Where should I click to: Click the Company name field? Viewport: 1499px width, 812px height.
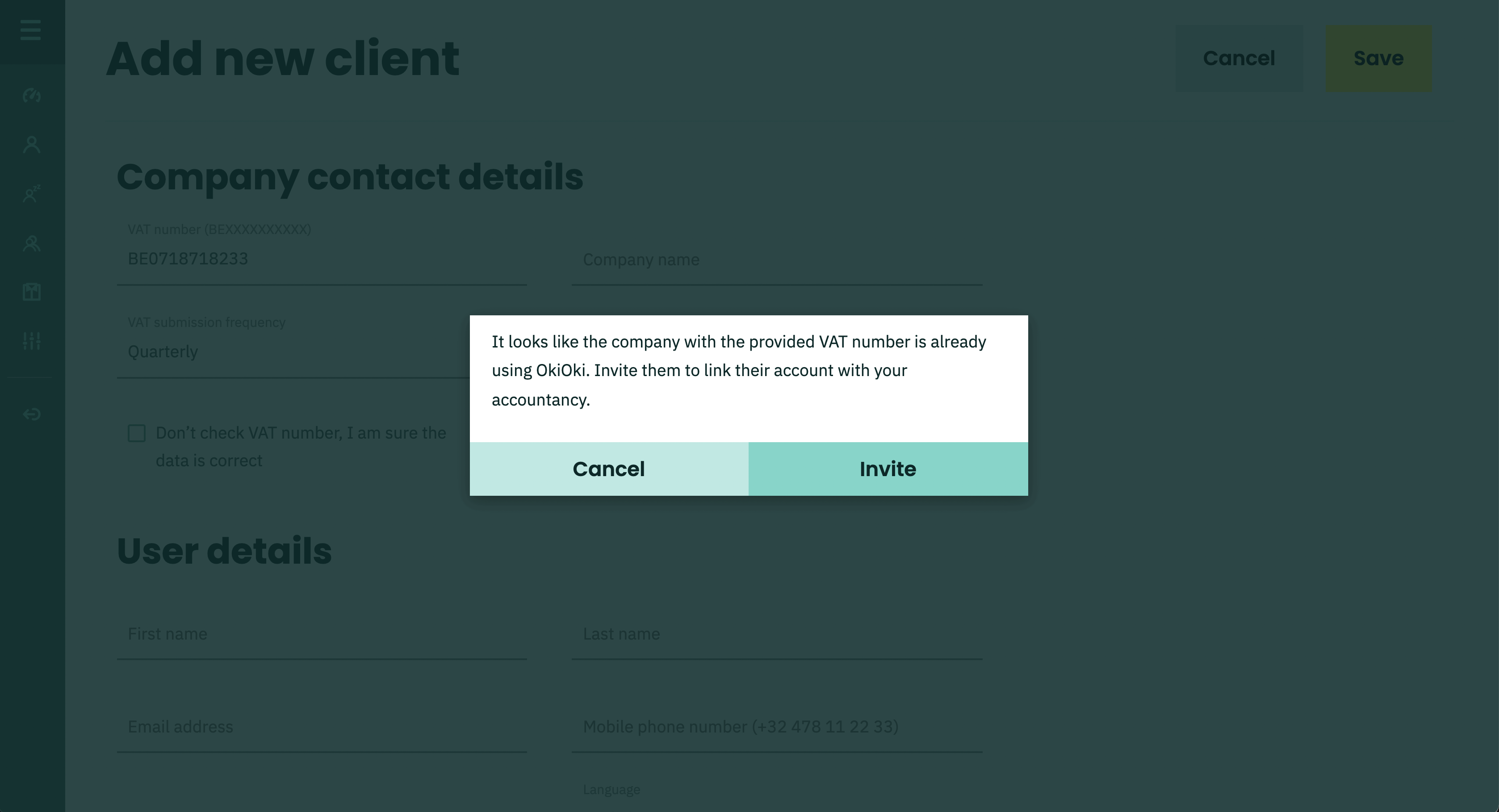(777, 260)
